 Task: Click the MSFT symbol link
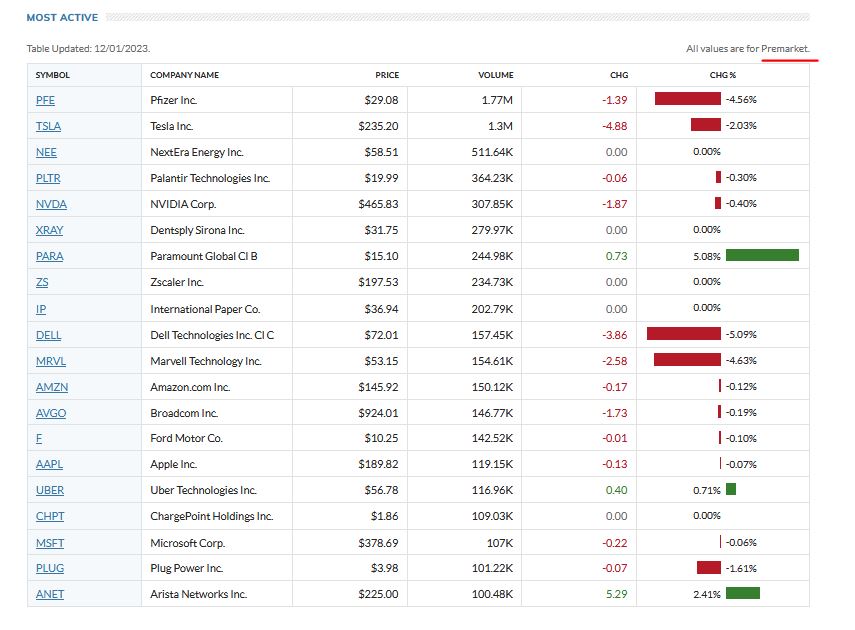pyautogui.click(x=49, y=543)
